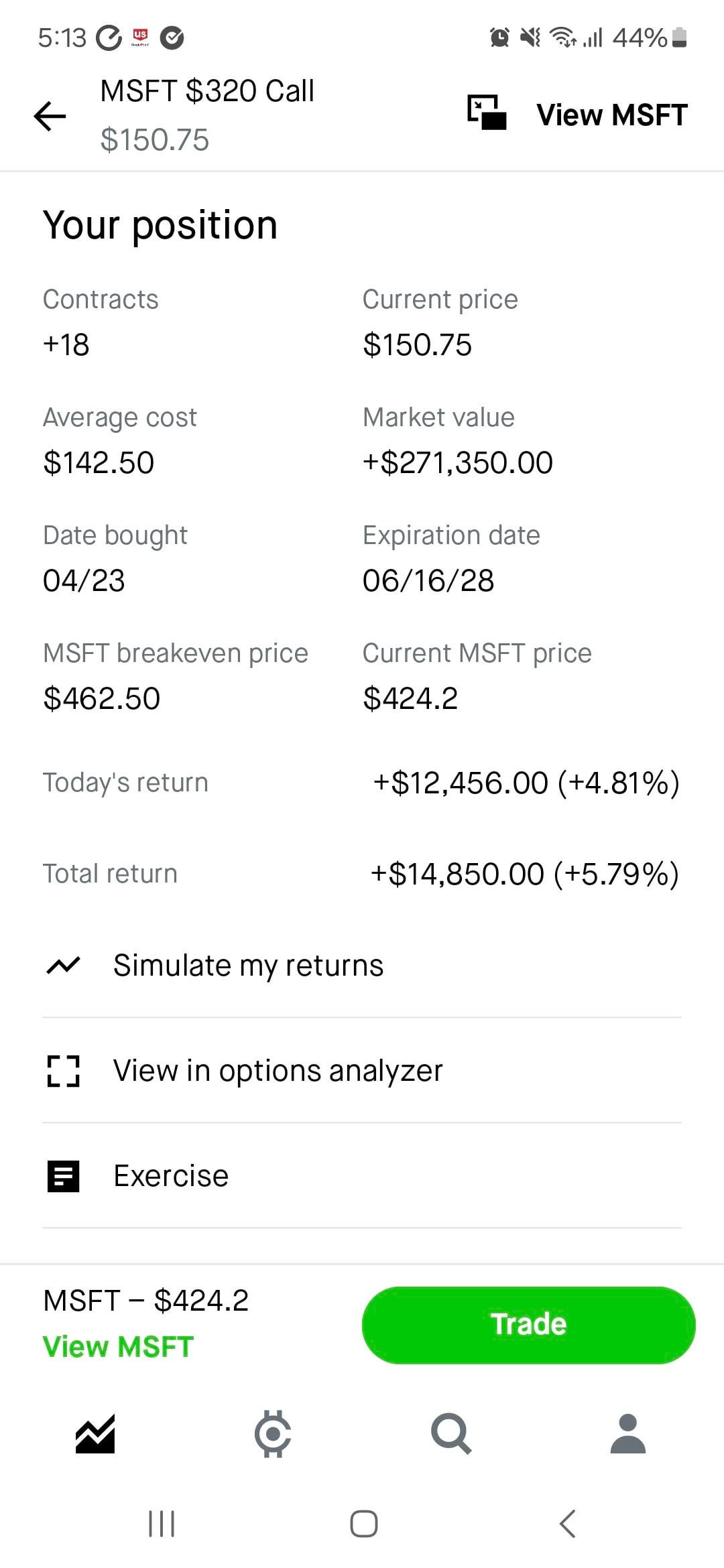Tap the Simulate my returns chart icon
Screen dimensions: 724x1568
tap(64, 966)
